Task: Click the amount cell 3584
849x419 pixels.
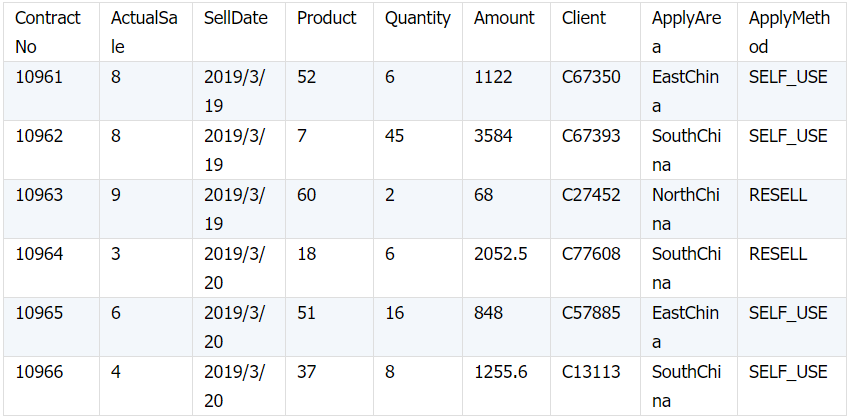Action: (493, 136)
